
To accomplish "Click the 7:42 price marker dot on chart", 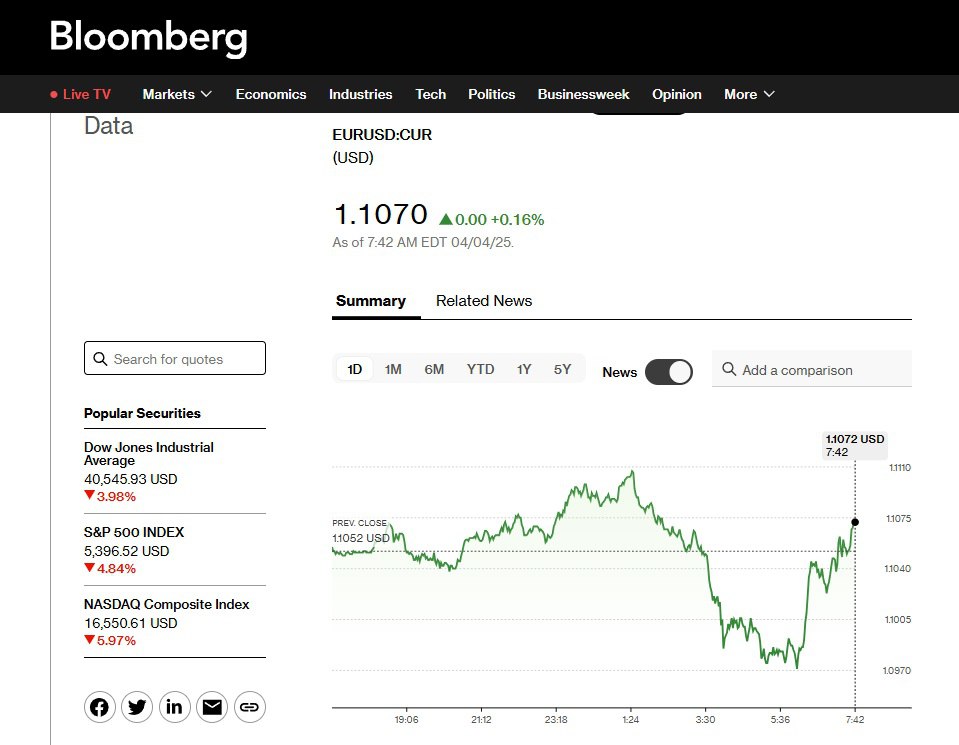I will (x=855, y=522).
